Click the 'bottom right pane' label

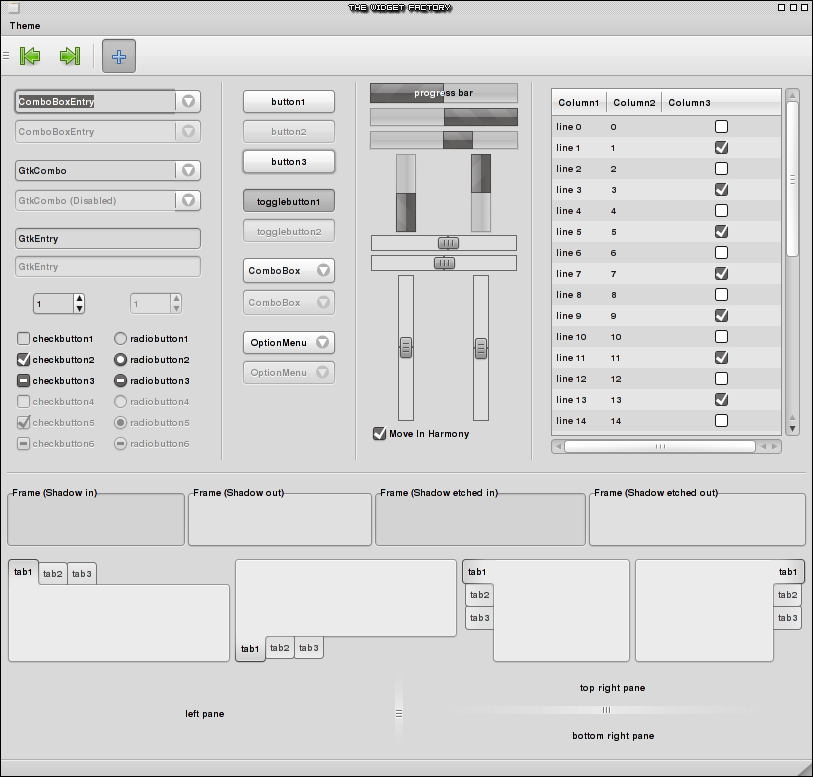pos(613,736)
